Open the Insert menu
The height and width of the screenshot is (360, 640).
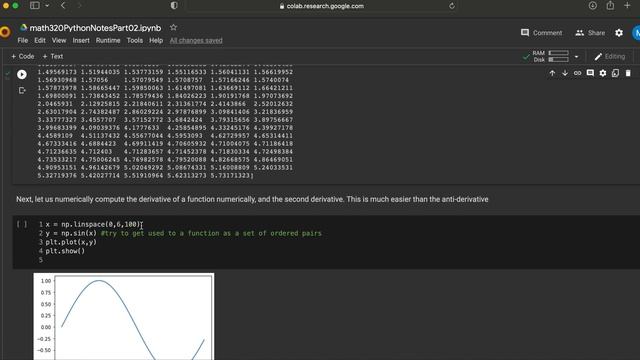pyautogui.click(x=81, y=40)
